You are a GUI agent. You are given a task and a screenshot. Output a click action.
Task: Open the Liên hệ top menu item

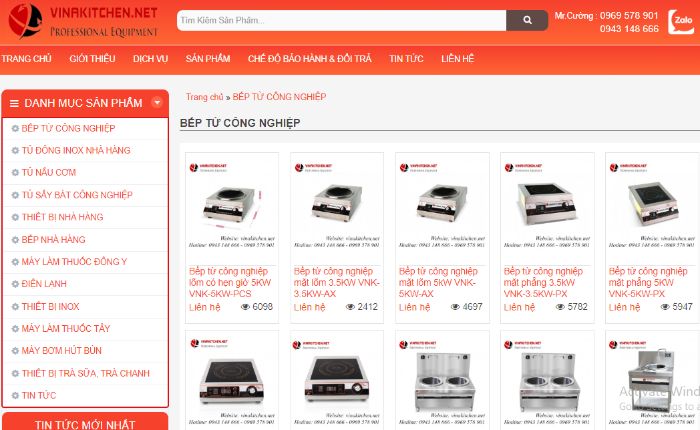[457, 58]
